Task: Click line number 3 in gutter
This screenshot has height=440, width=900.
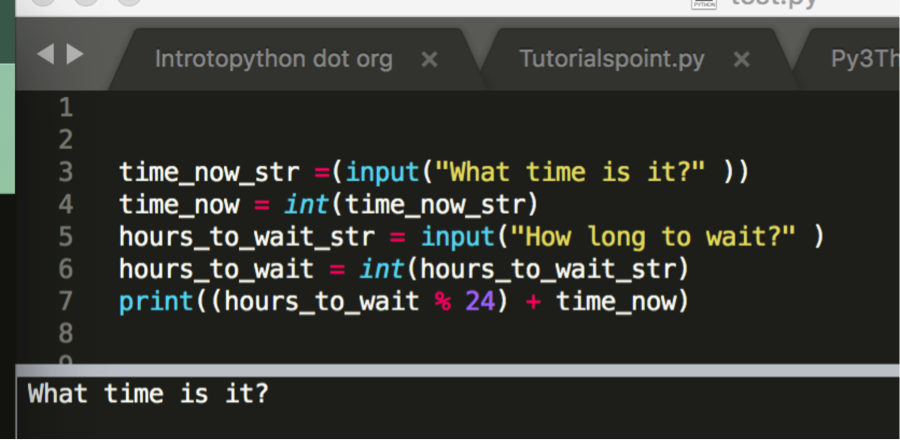Action: pos(66,172)
